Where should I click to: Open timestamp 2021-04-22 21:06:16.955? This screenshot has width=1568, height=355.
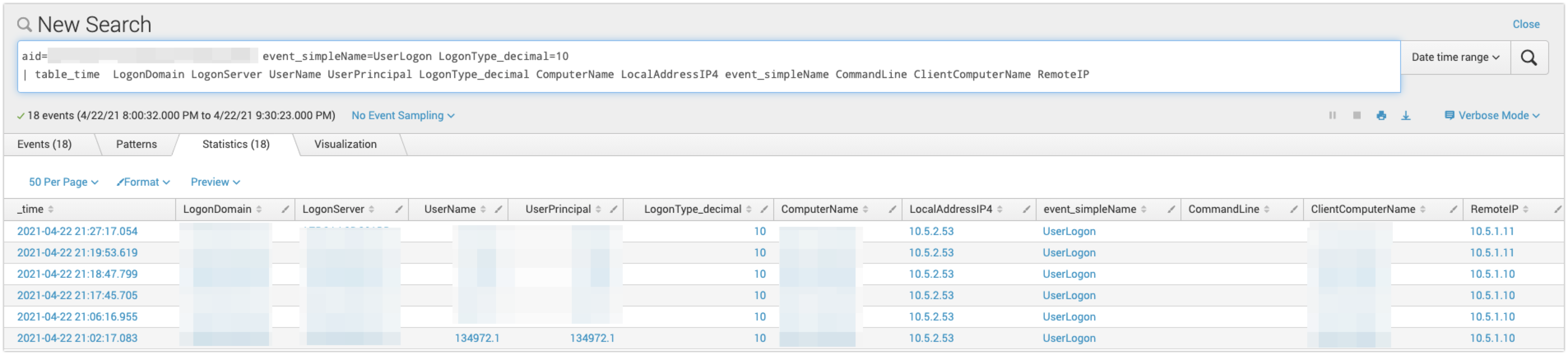[x=77, y=317]
